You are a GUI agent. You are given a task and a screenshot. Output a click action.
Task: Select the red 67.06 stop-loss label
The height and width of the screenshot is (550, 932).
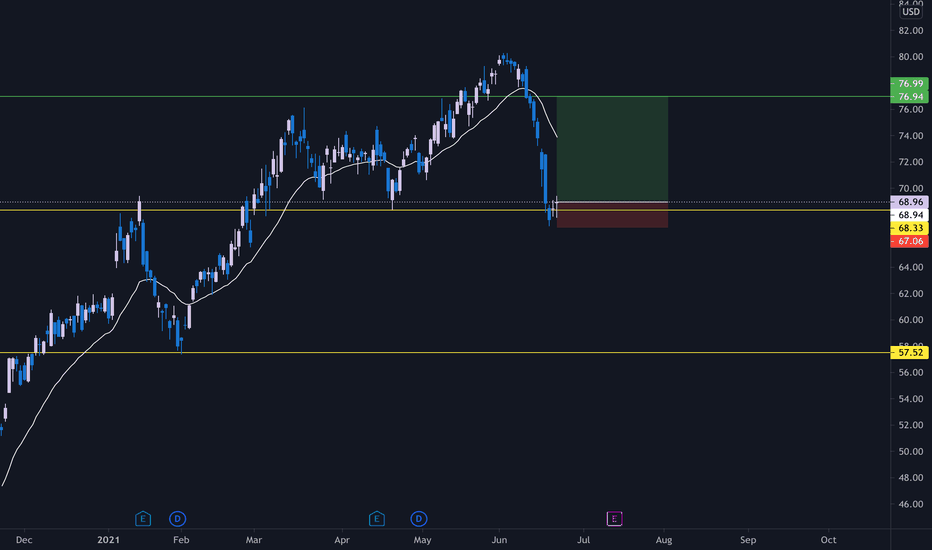(x=909, y=241)
